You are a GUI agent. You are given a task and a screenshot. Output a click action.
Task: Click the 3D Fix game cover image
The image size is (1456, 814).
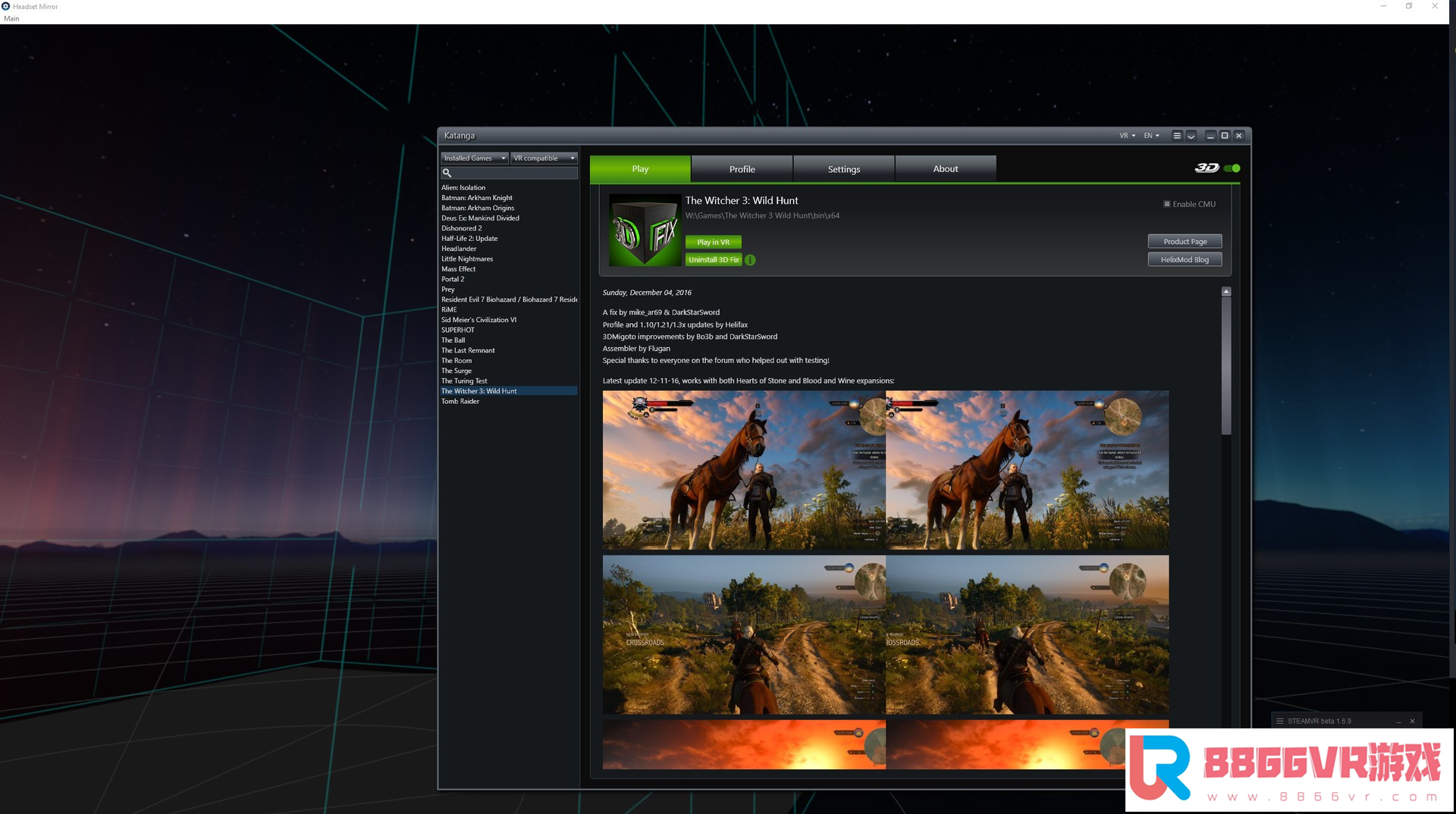click(x=645, y=230)
